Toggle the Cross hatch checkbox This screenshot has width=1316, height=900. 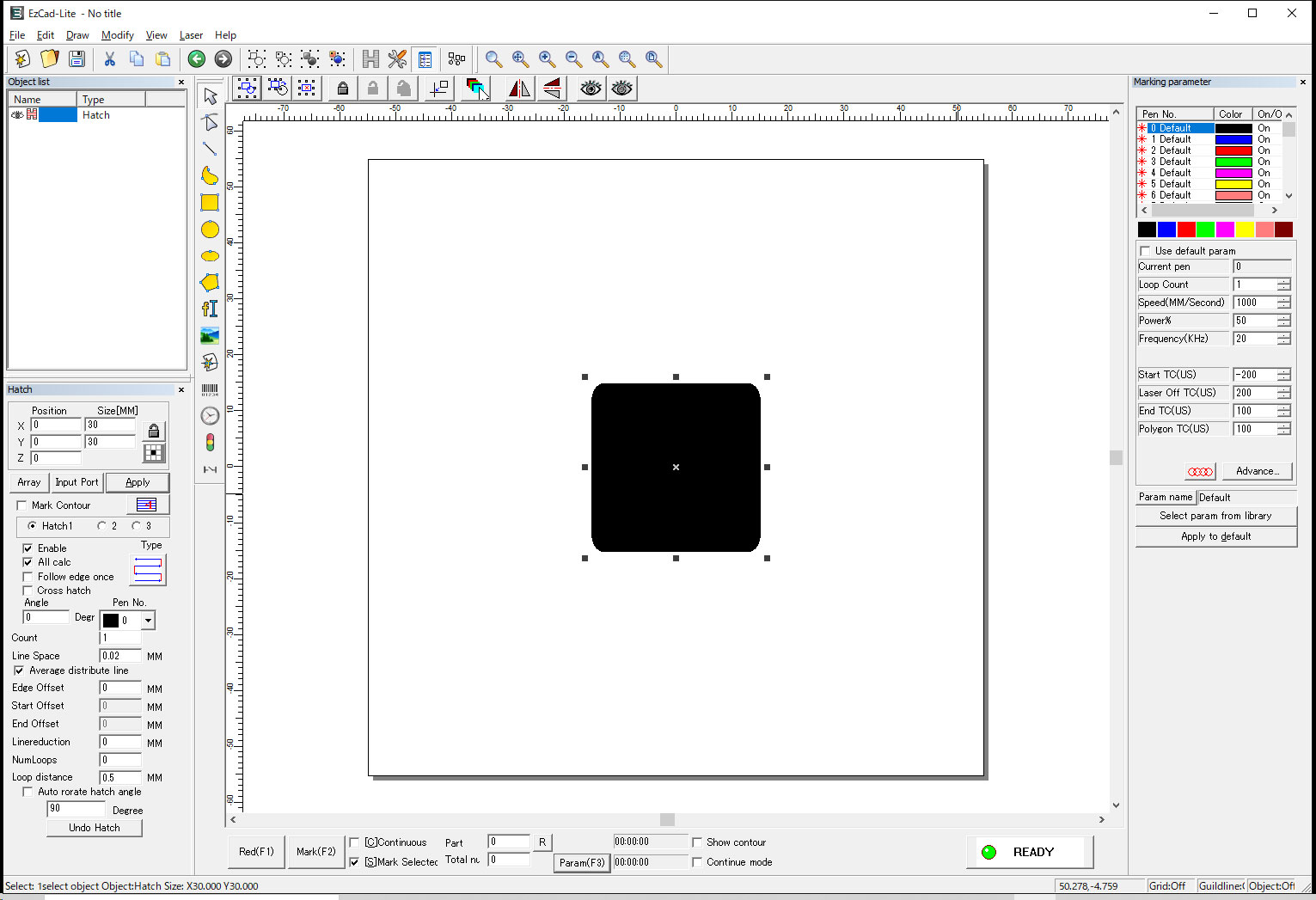[x=28, y=591]
